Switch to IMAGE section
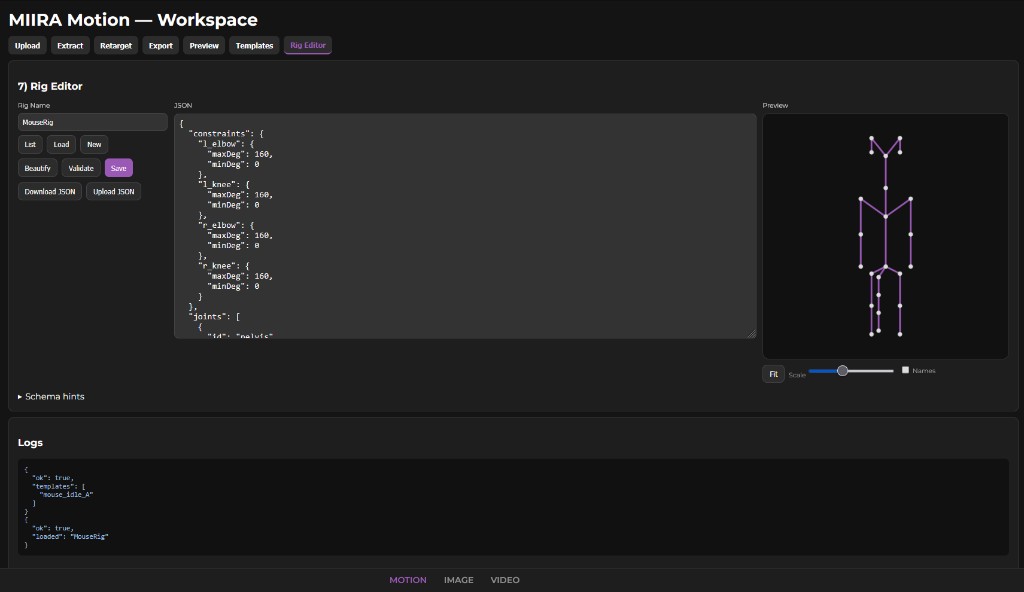Viewport: 1024px width, 592px height. 458,580
